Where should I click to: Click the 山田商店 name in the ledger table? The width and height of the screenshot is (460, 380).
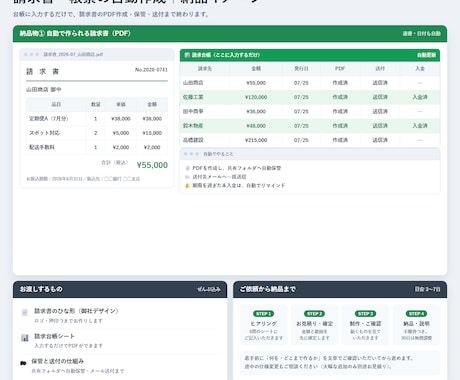tap(193, 83)
